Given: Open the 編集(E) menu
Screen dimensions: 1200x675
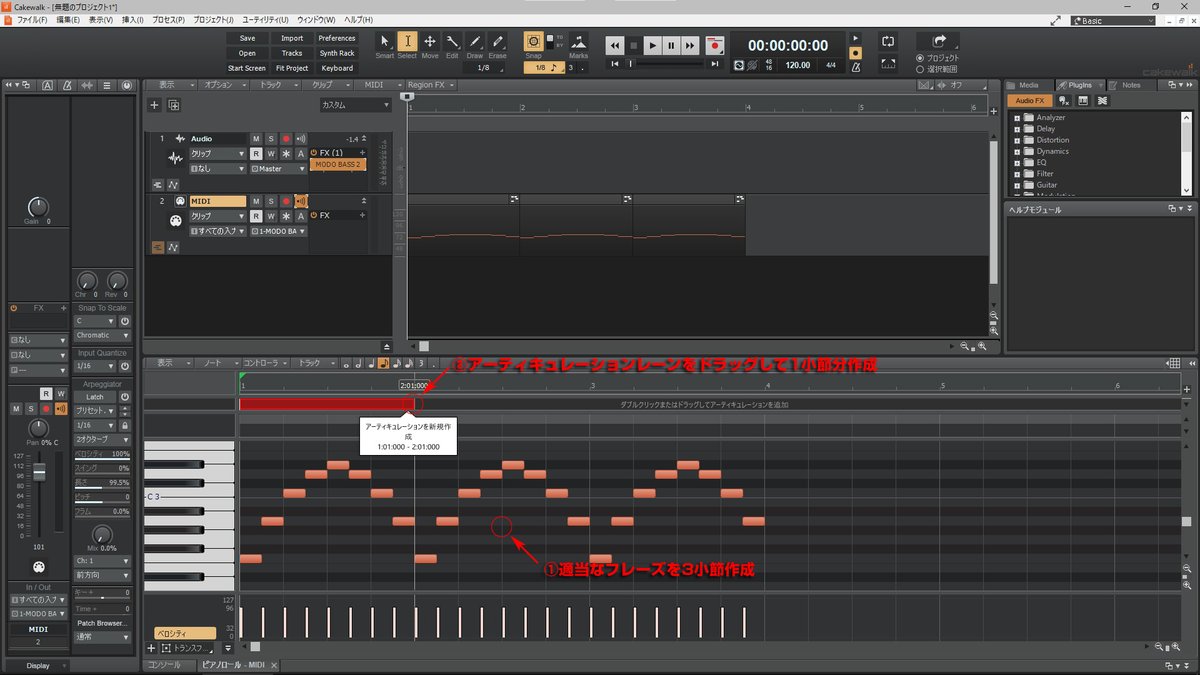Looking at the screenshot, I should pyautogui.click(x=69, y=20).
